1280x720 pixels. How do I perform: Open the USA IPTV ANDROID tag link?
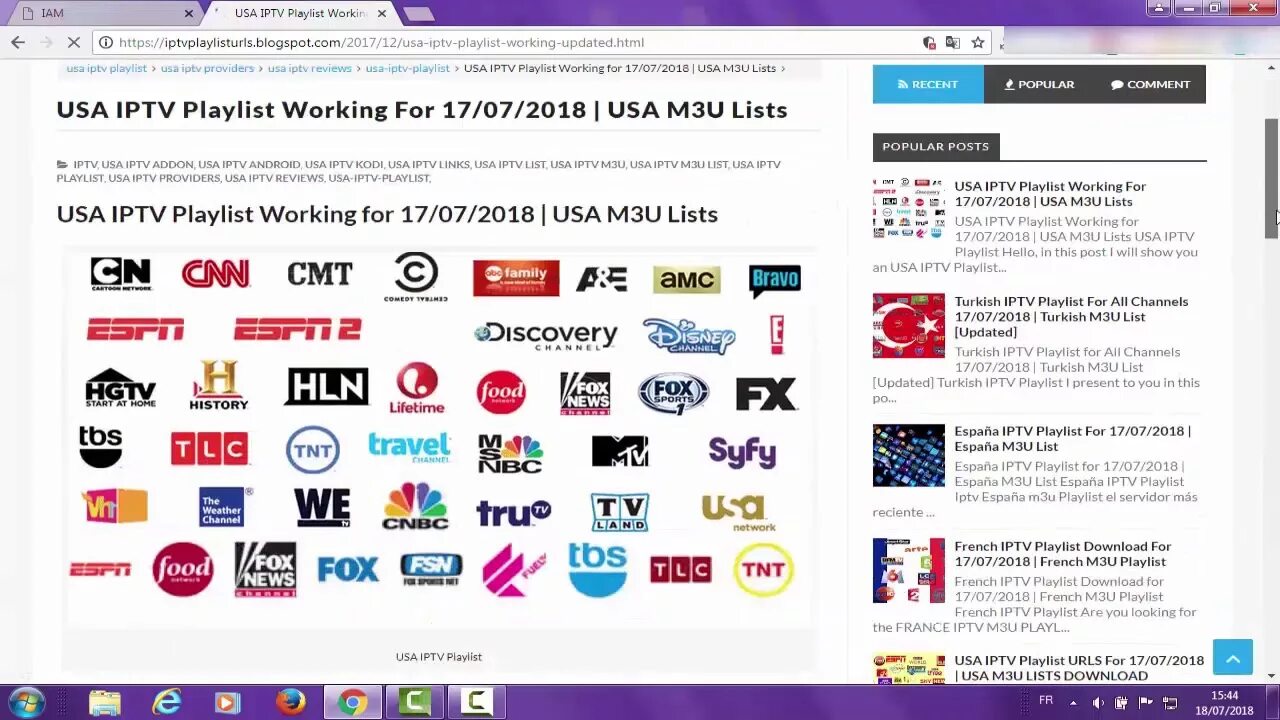click(x=249, y=164)
